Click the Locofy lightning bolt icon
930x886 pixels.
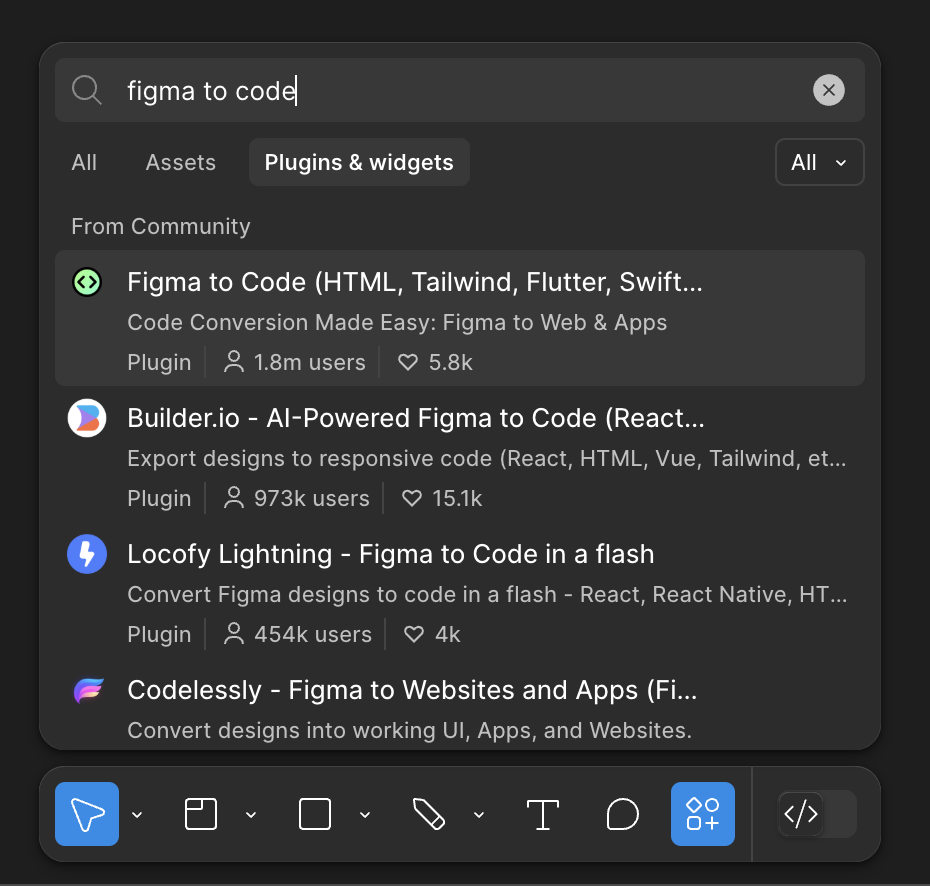pos(87,554)
